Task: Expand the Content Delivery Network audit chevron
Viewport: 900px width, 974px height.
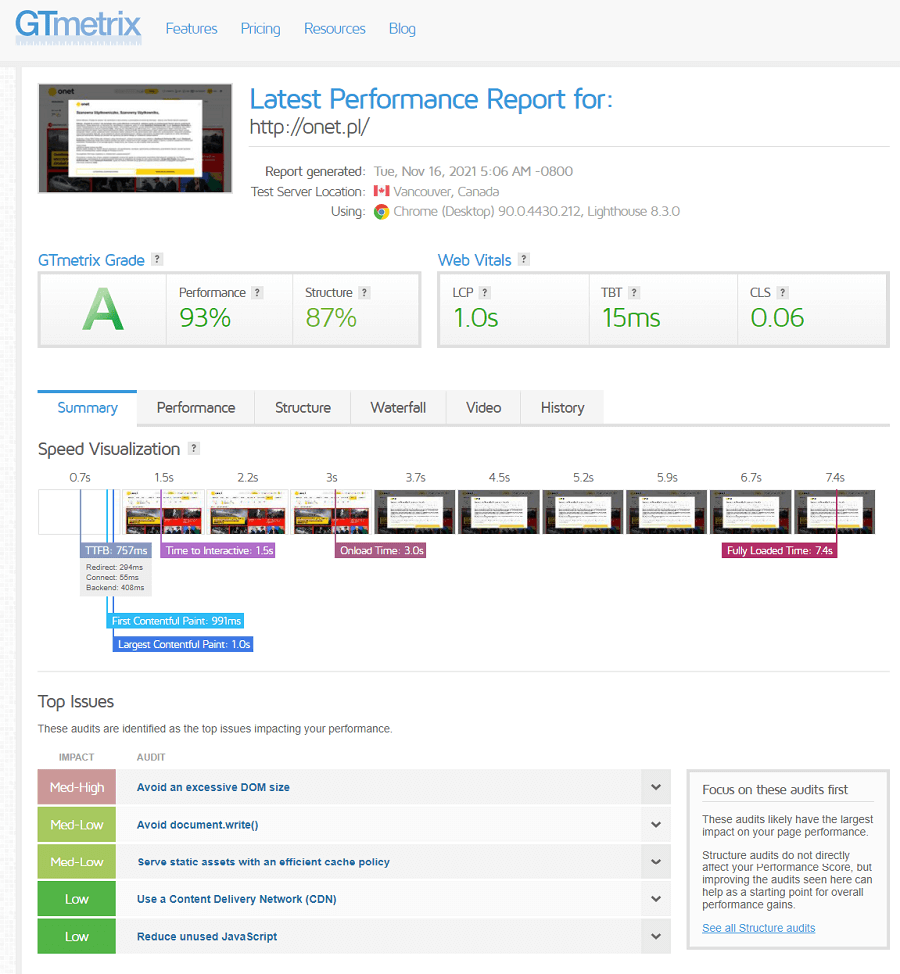Action: click(x=656, y=899)
